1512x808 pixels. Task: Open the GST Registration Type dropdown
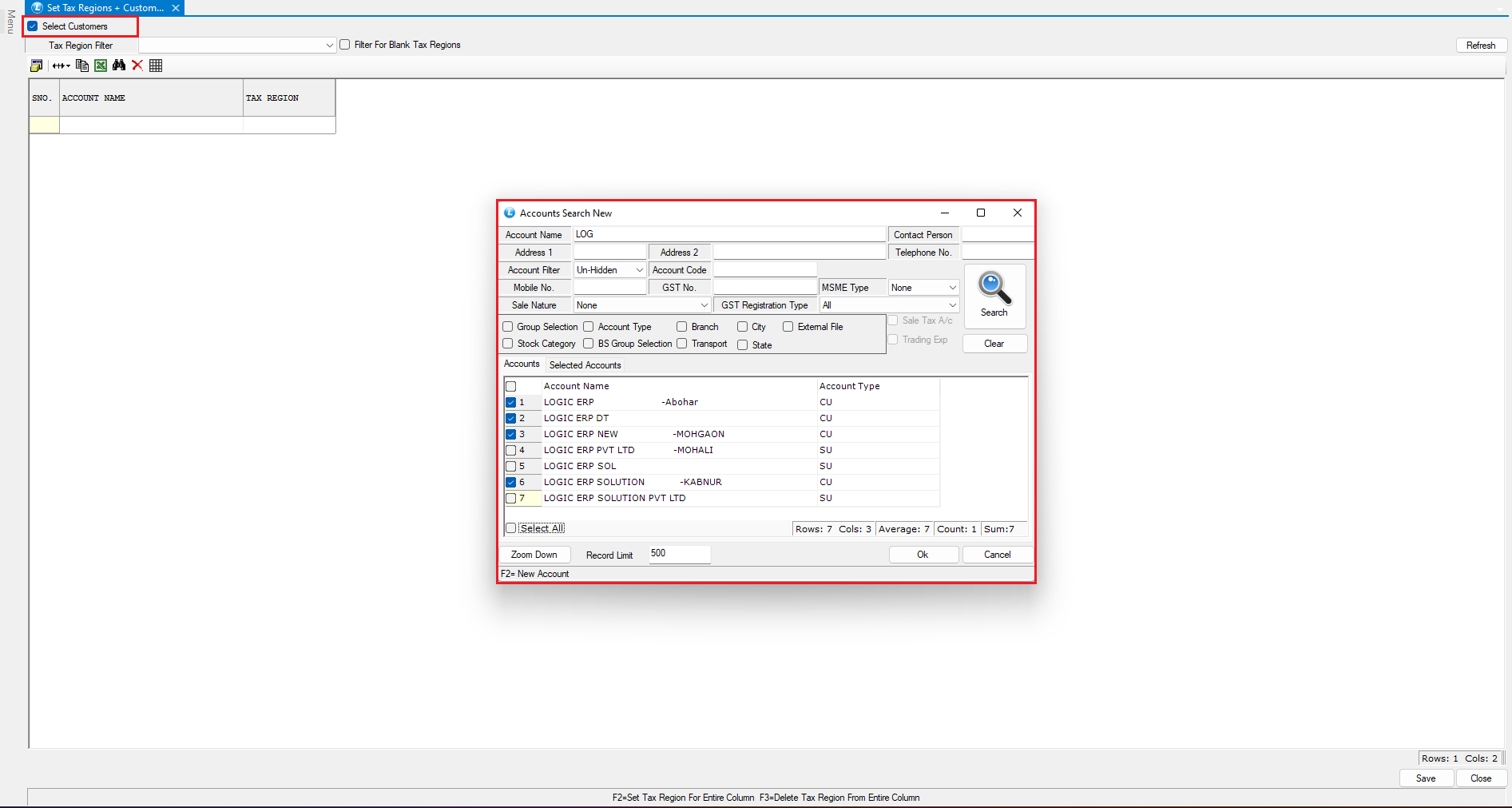pos(952,305)
